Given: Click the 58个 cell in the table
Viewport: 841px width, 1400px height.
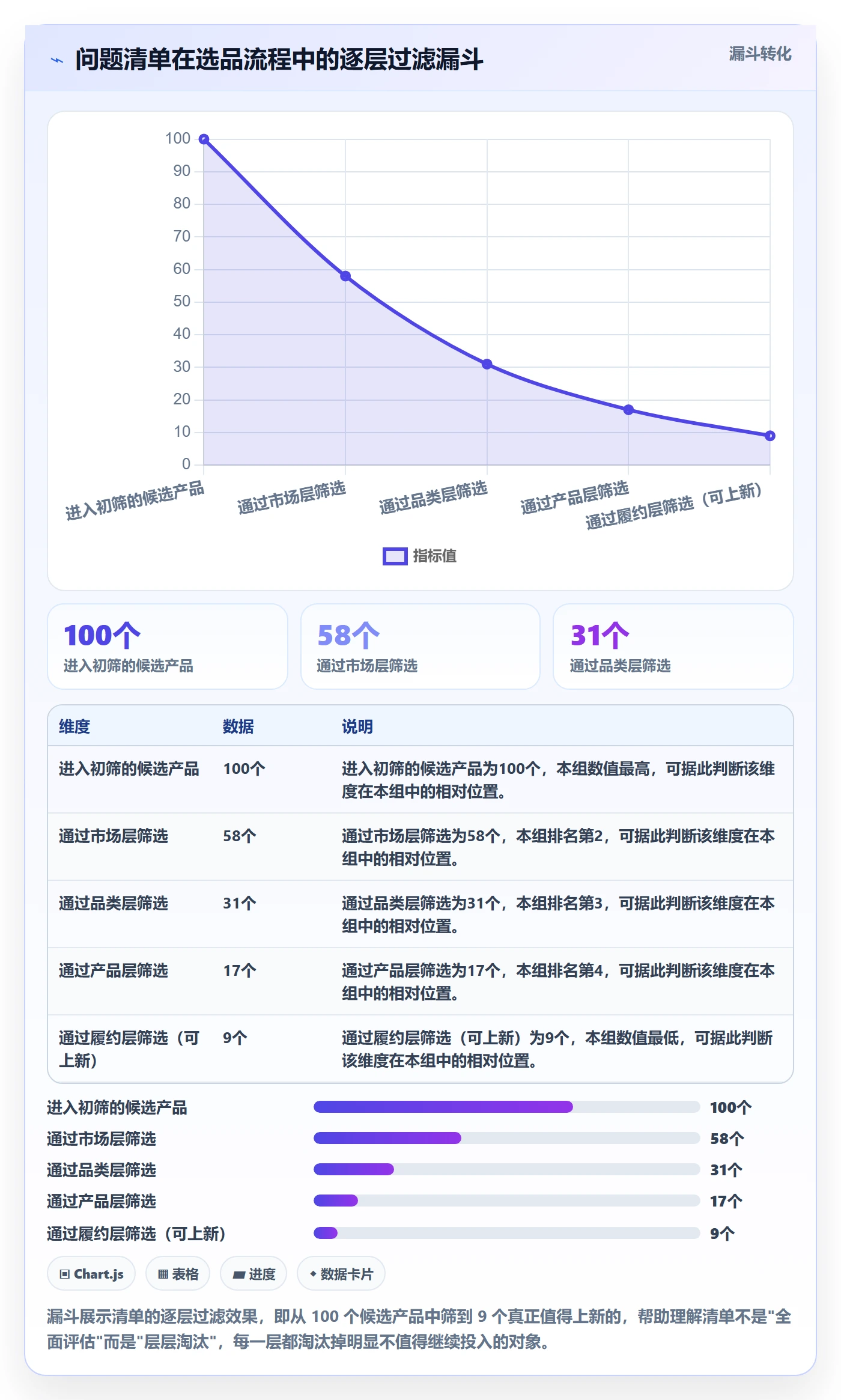Looking at the screenshot, I should click(x=240, y=836).
